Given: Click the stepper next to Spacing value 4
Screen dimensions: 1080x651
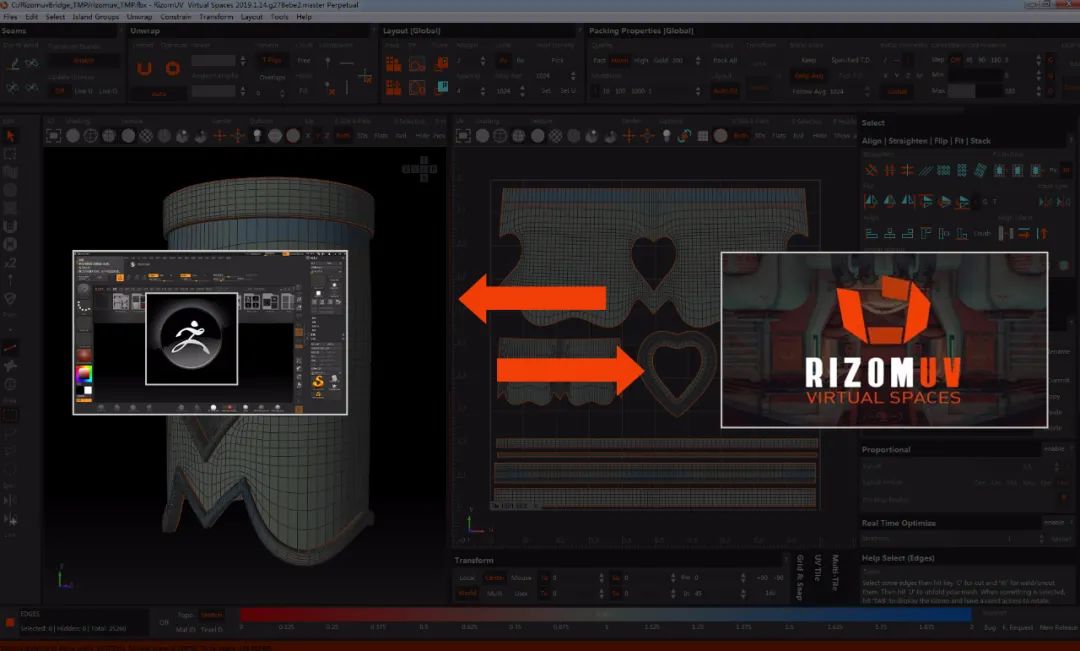Looking at the screenshot, I should point(482,91).
